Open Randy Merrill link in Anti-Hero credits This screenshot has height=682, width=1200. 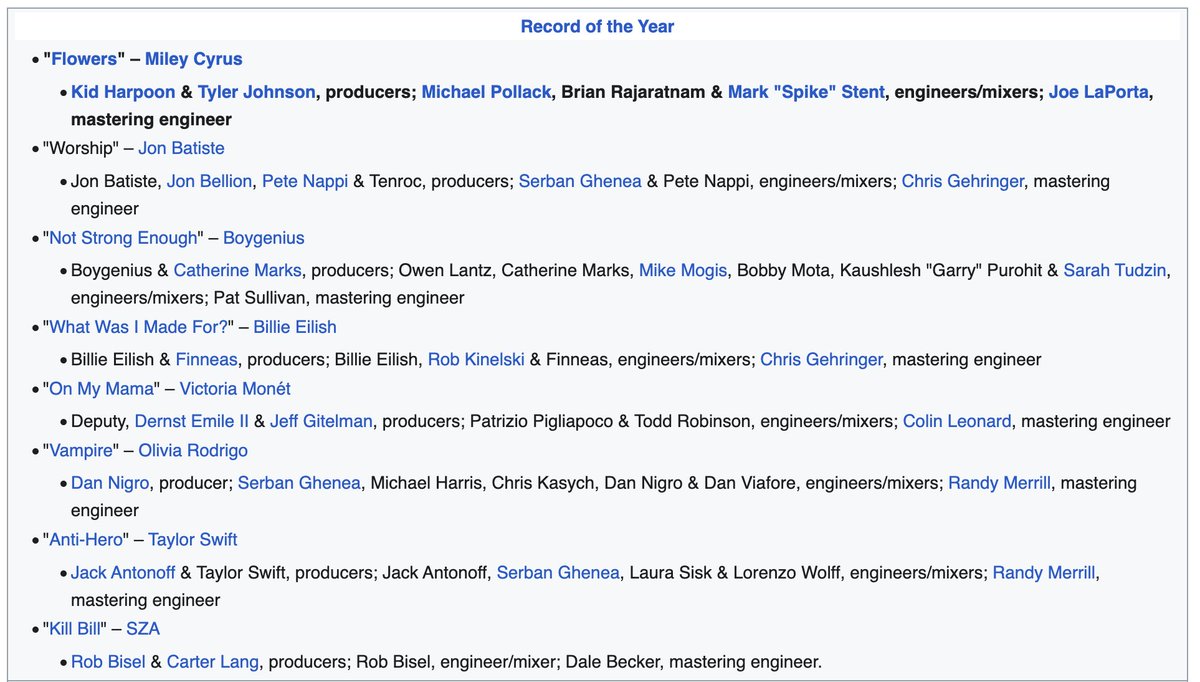point(1044,572)
